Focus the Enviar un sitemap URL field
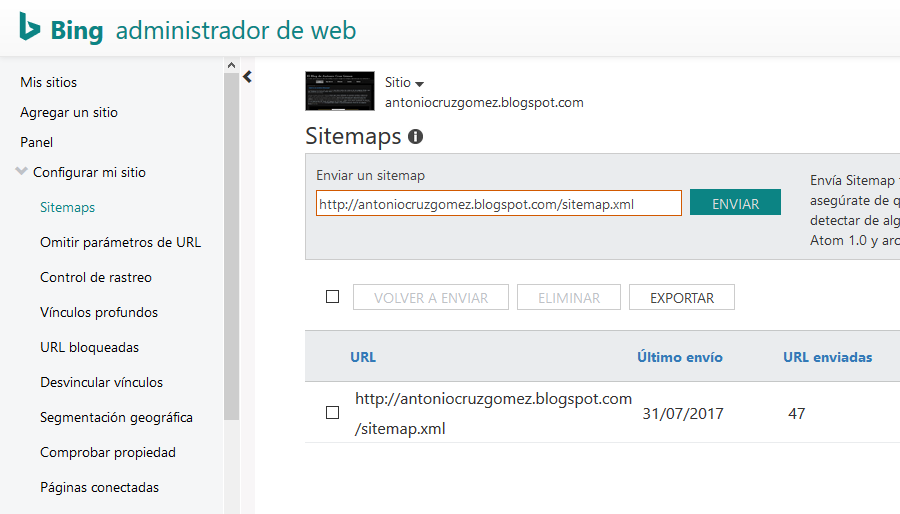This screenshot has width=900, height=514. [x=499, y=204]
